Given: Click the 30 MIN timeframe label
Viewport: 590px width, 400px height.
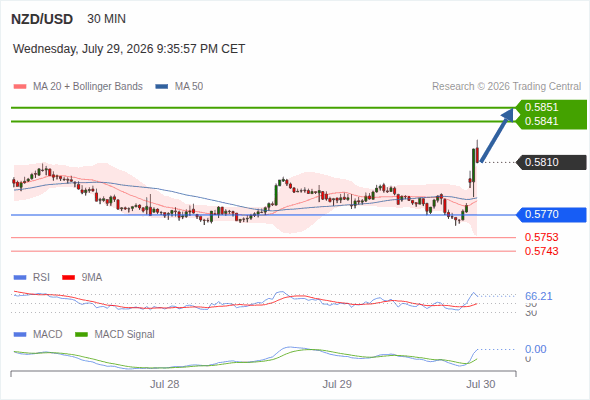Looking at the screenshot, I should (106, 19).
